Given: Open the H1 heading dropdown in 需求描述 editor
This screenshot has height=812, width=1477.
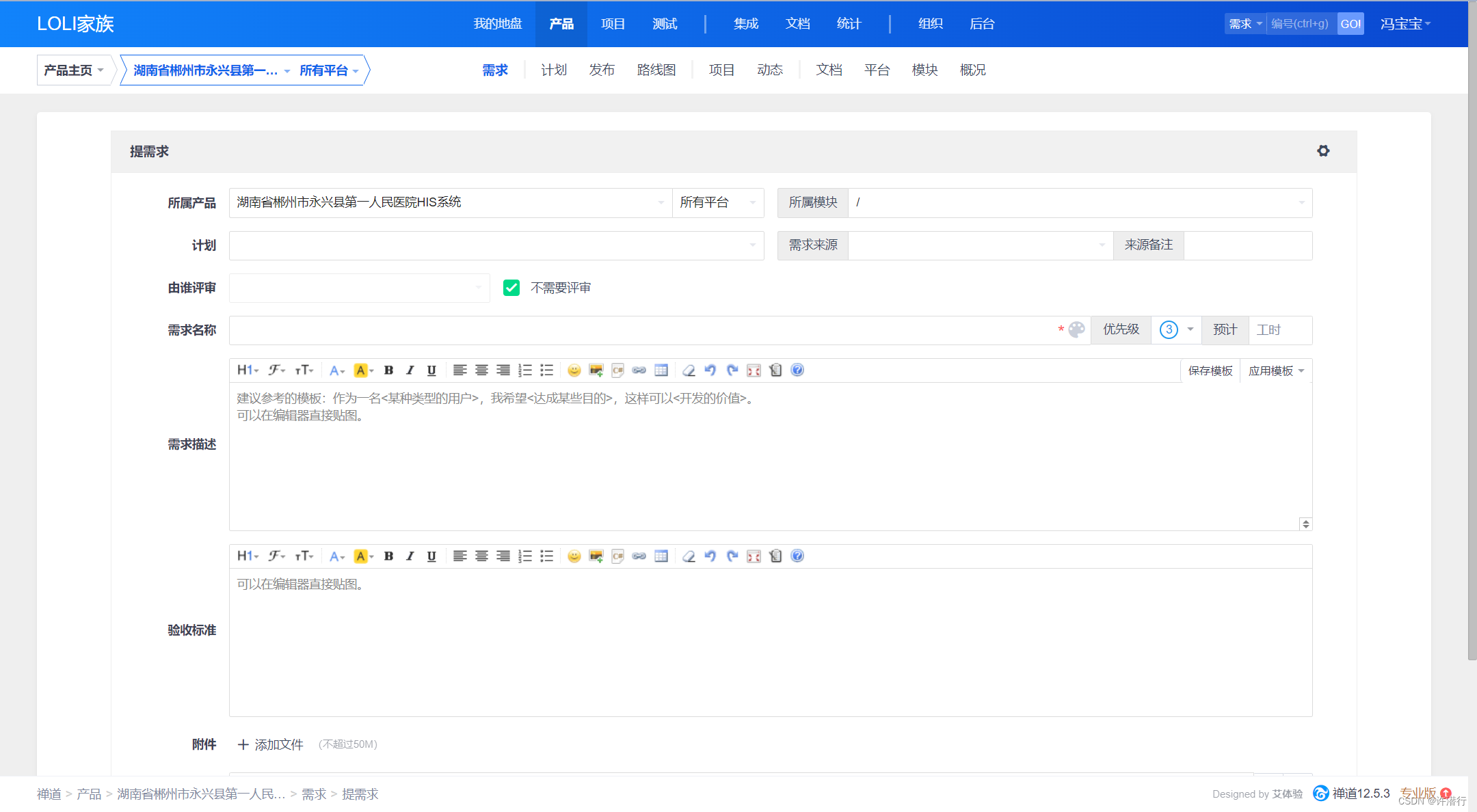Looking at the screenshot, I should coord(248,370).
